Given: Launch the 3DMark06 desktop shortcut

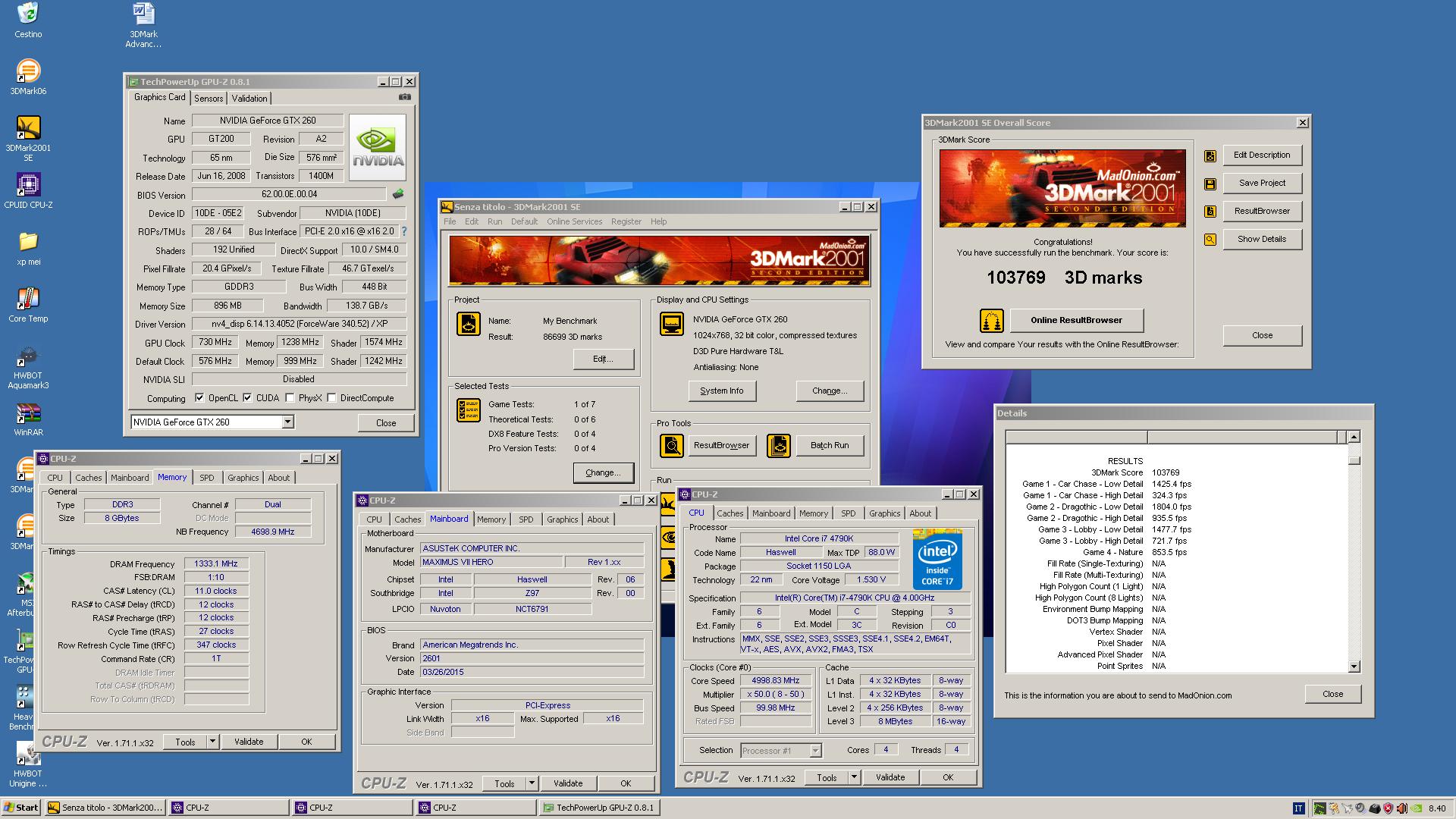Looking at the screenshot, I should point(28,77).
